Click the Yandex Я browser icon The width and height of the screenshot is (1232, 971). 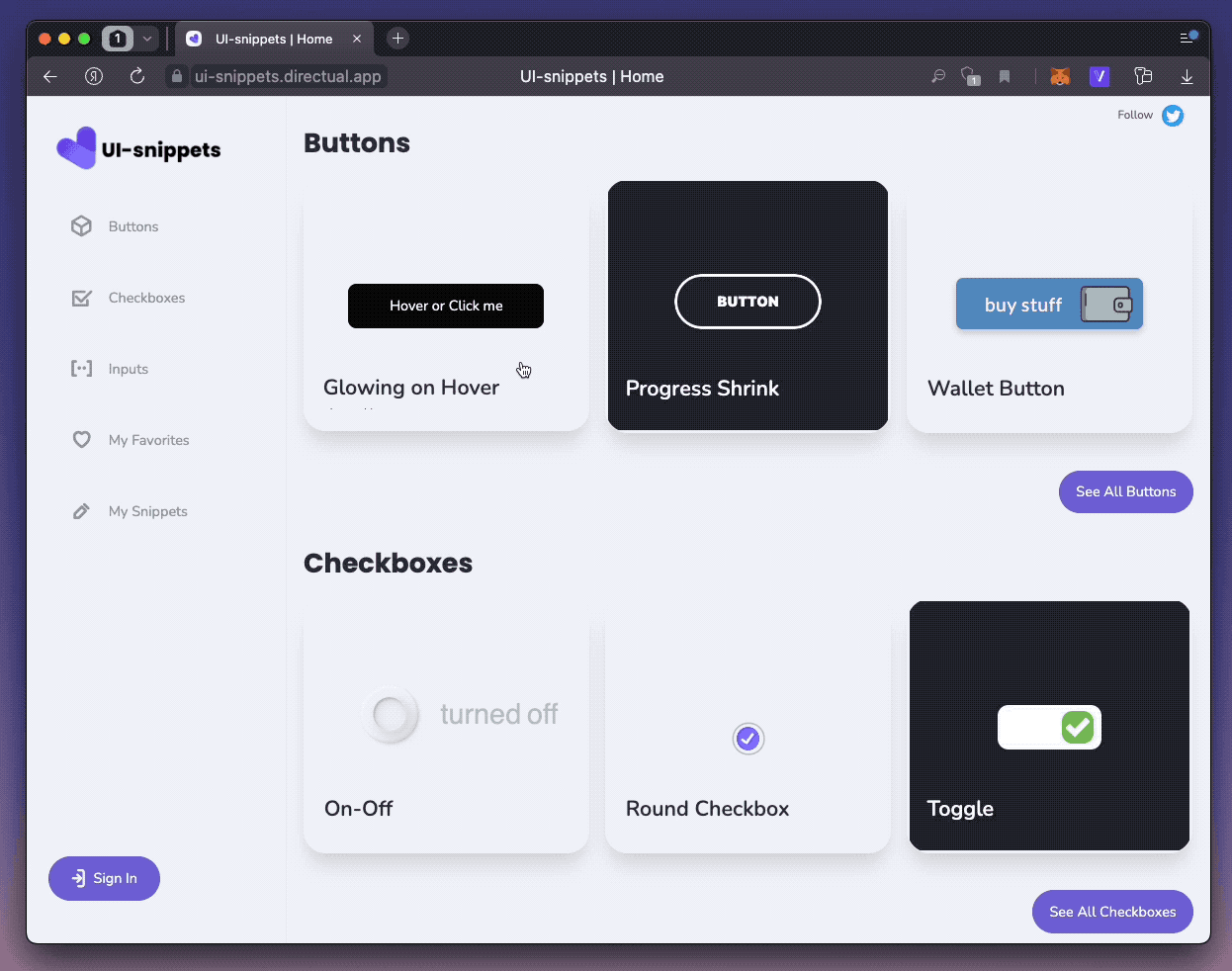(94, 76)
